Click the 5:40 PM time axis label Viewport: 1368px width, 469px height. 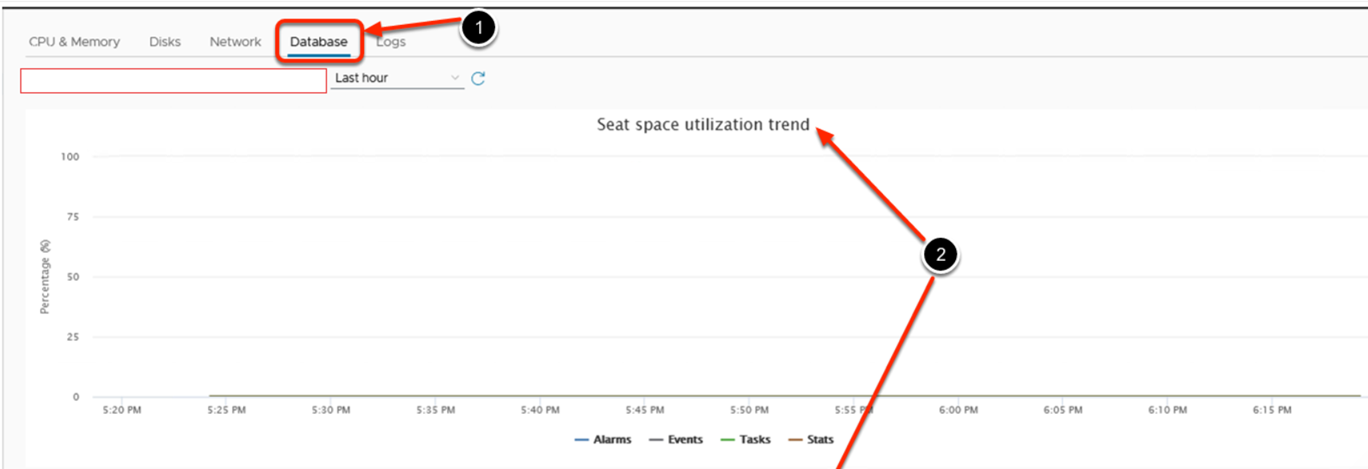coord(540,410)
